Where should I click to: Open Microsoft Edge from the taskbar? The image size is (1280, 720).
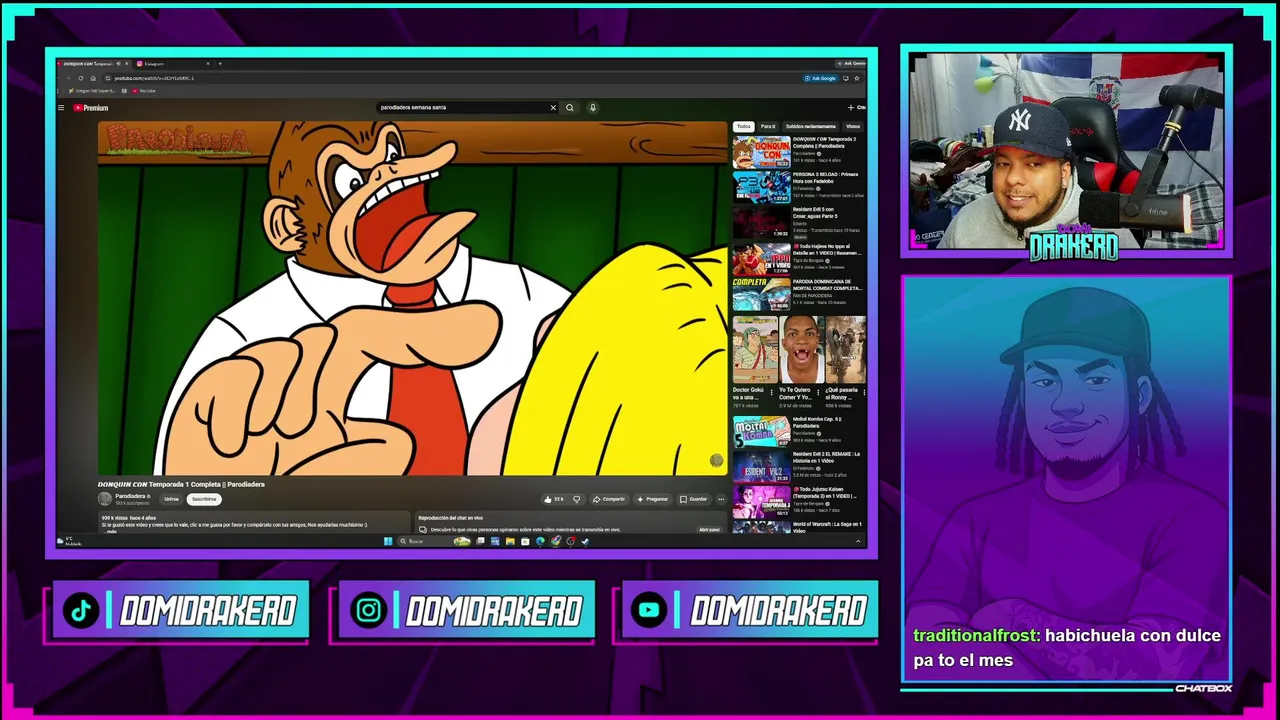click(540, 541)
